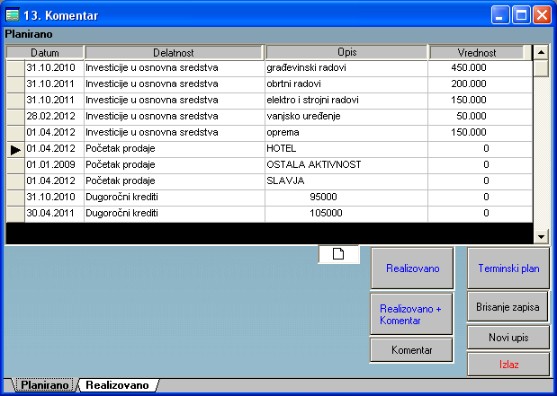Screen dimensions: 557x396
Task: Click the 'oprema' description cell
Action: 346,133
